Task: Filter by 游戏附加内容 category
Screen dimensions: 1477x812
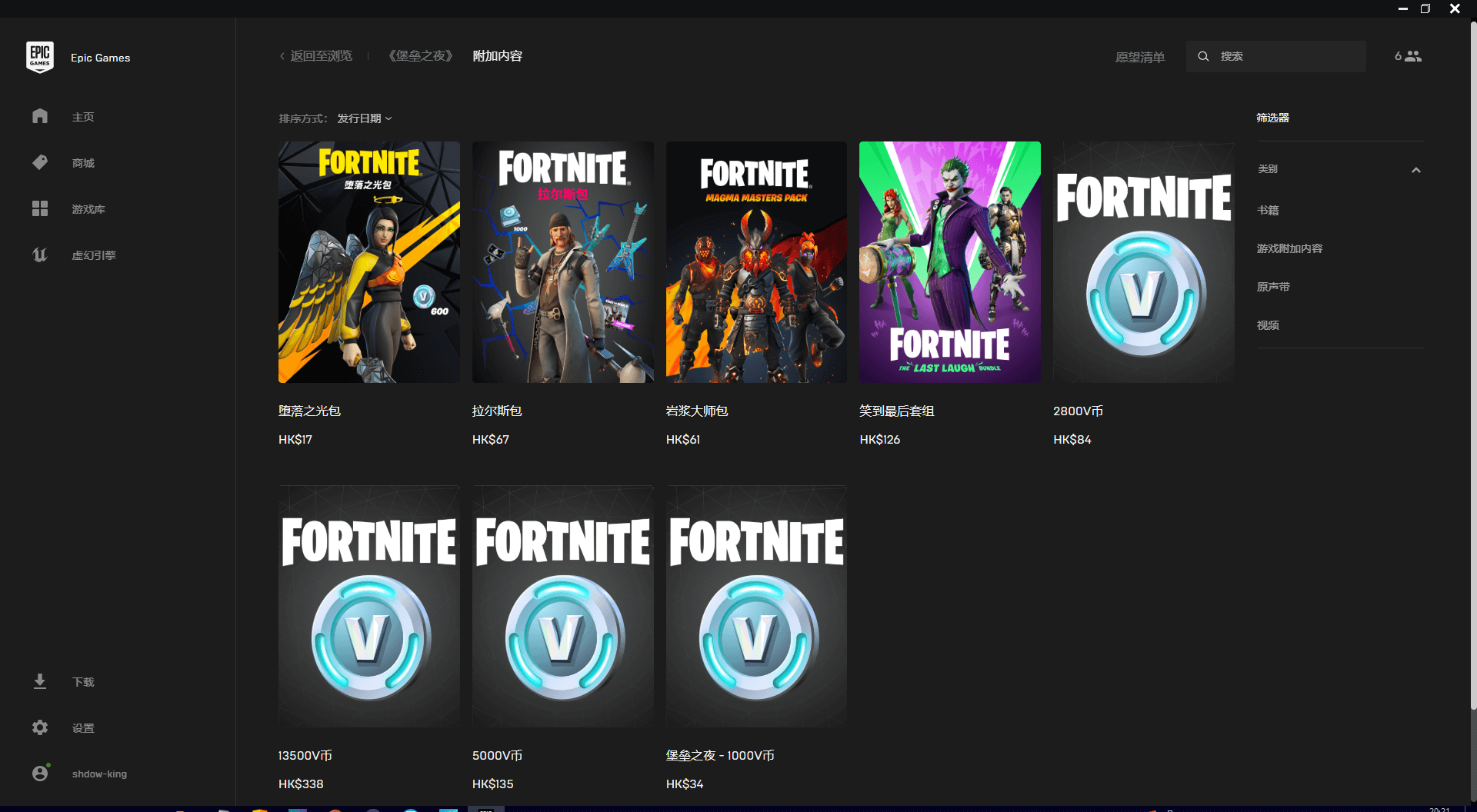Action: pyautogui.click(x=1290, y=248)
